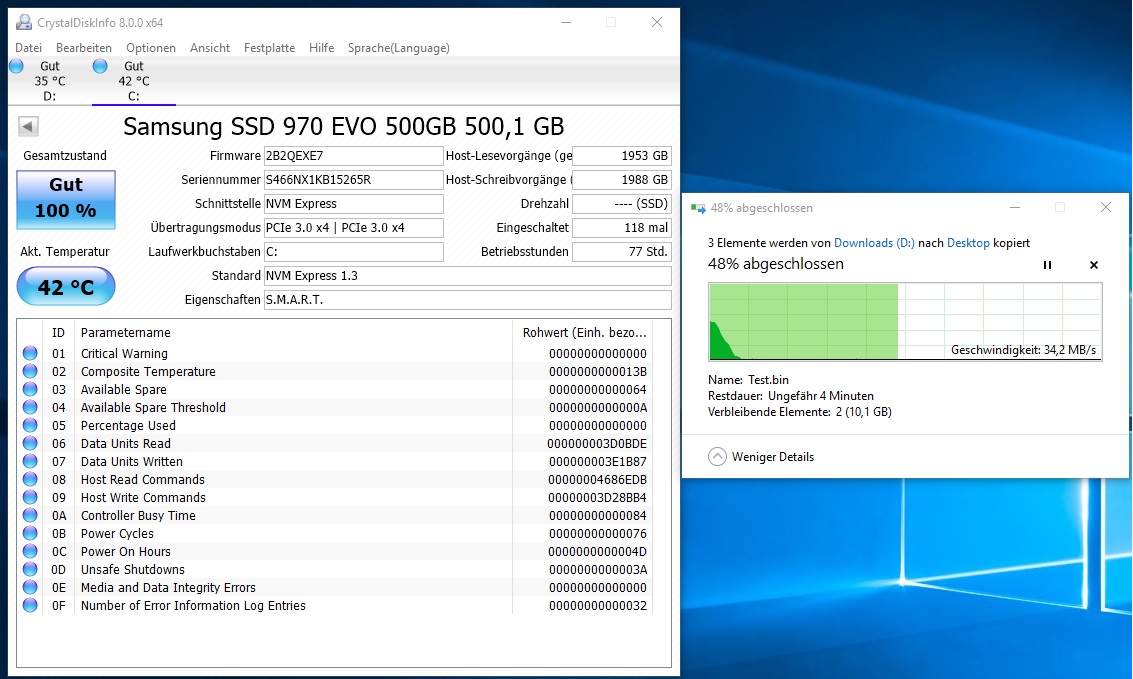Viewport: 1133px width, 679px height.
Task: Click the Gut 100 % health status button
Action: pyautogui.click(x=66, y=199)
